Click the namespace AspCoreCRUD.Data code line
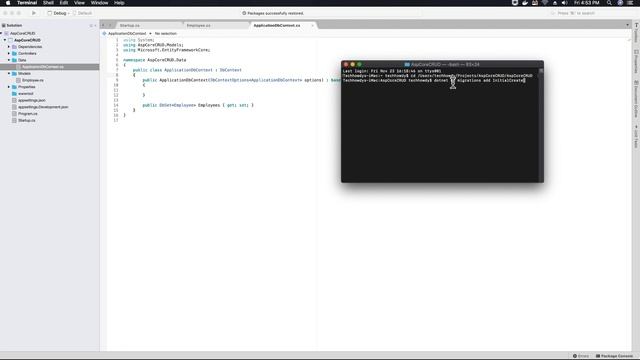This screenshot has width=640, height=360. point(154,60)
